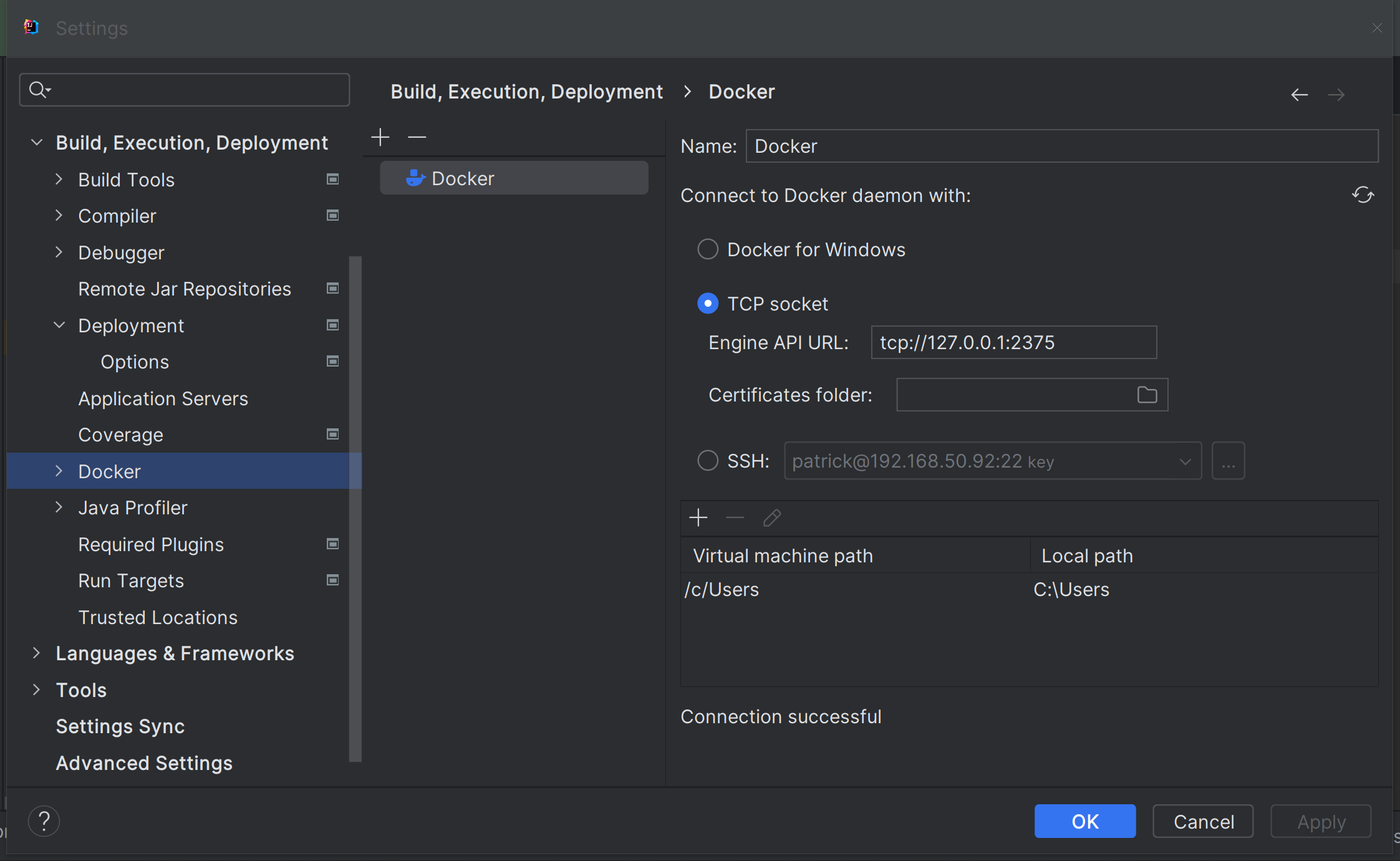
Task: Expand the Languages & Frameworks section
Action: (x=36, y=653)
